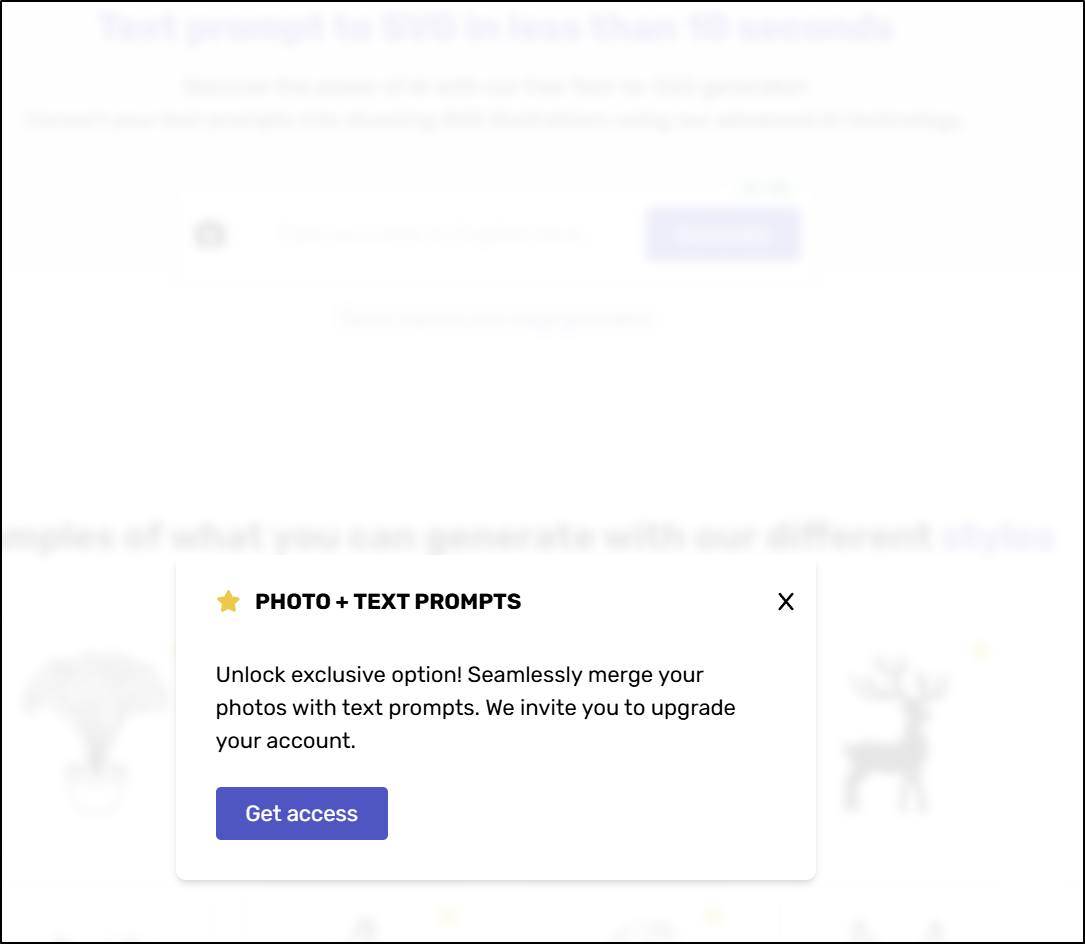Viewport: 1085px width, 944px height.
Task: Click the yellow star icon in popup header
Action: (x=228, y=601)
